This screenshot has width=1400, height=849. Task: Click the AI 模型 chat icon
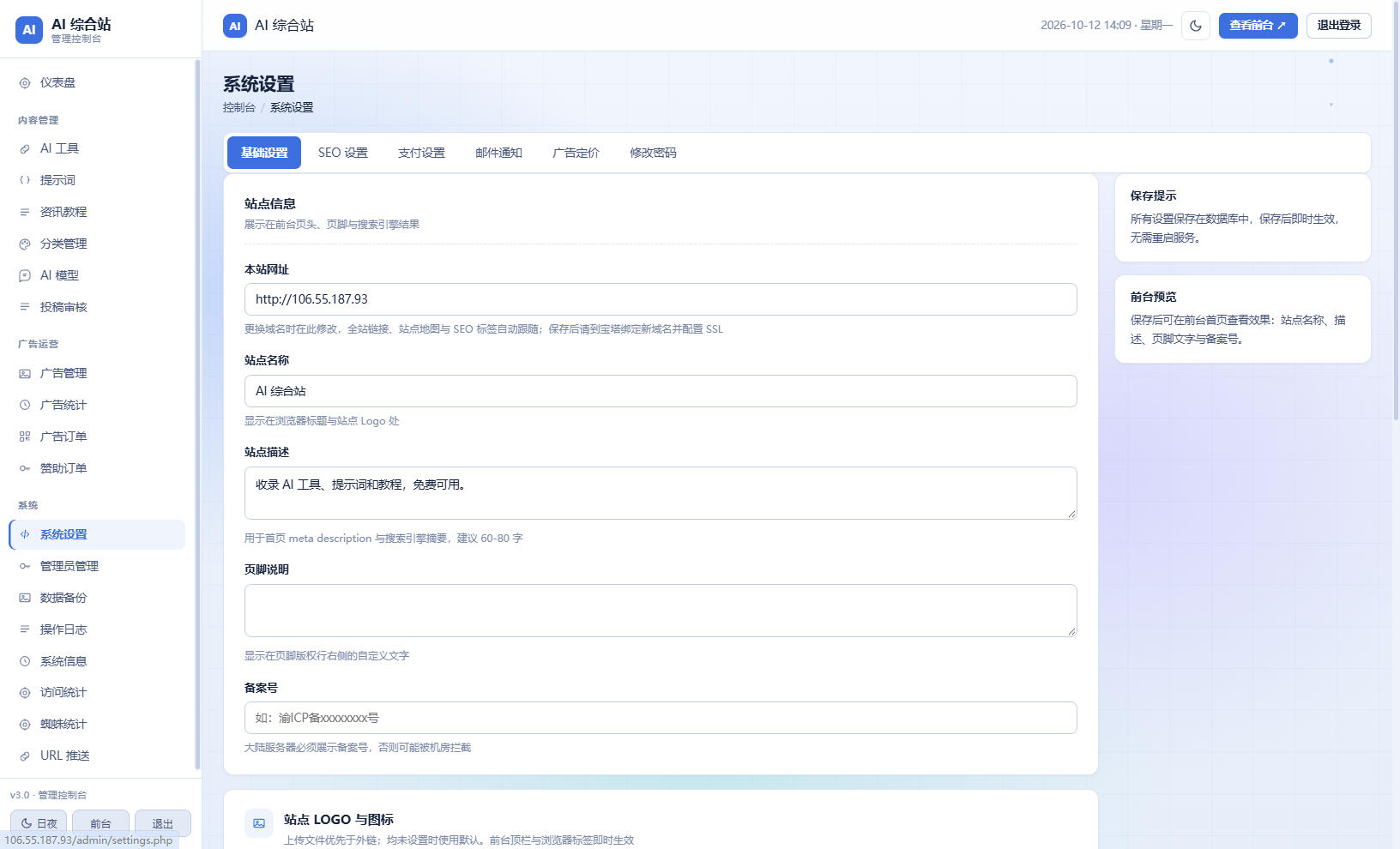[x=25, y=276]
